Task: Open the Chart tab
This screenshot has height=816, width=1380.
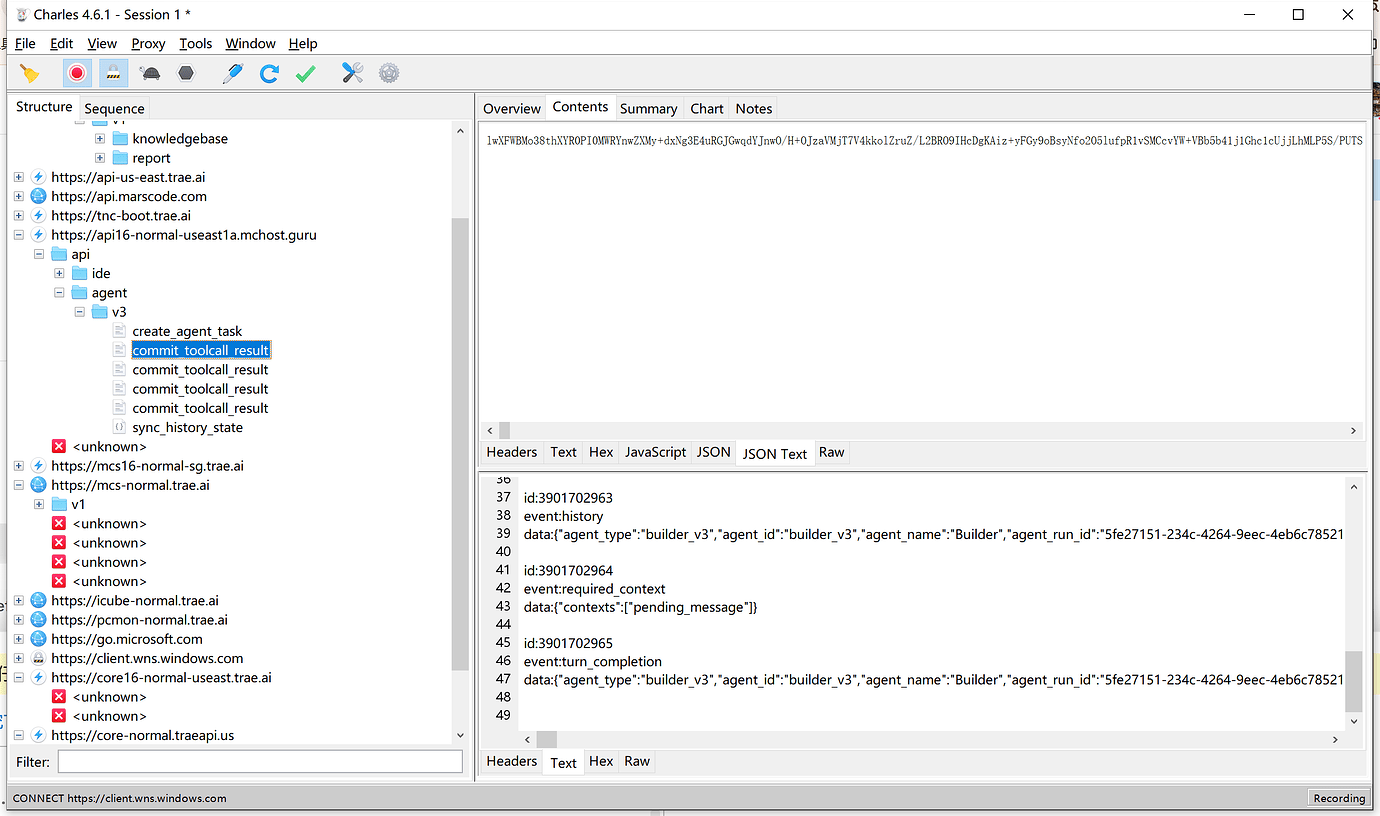Action: pos(707,108)
